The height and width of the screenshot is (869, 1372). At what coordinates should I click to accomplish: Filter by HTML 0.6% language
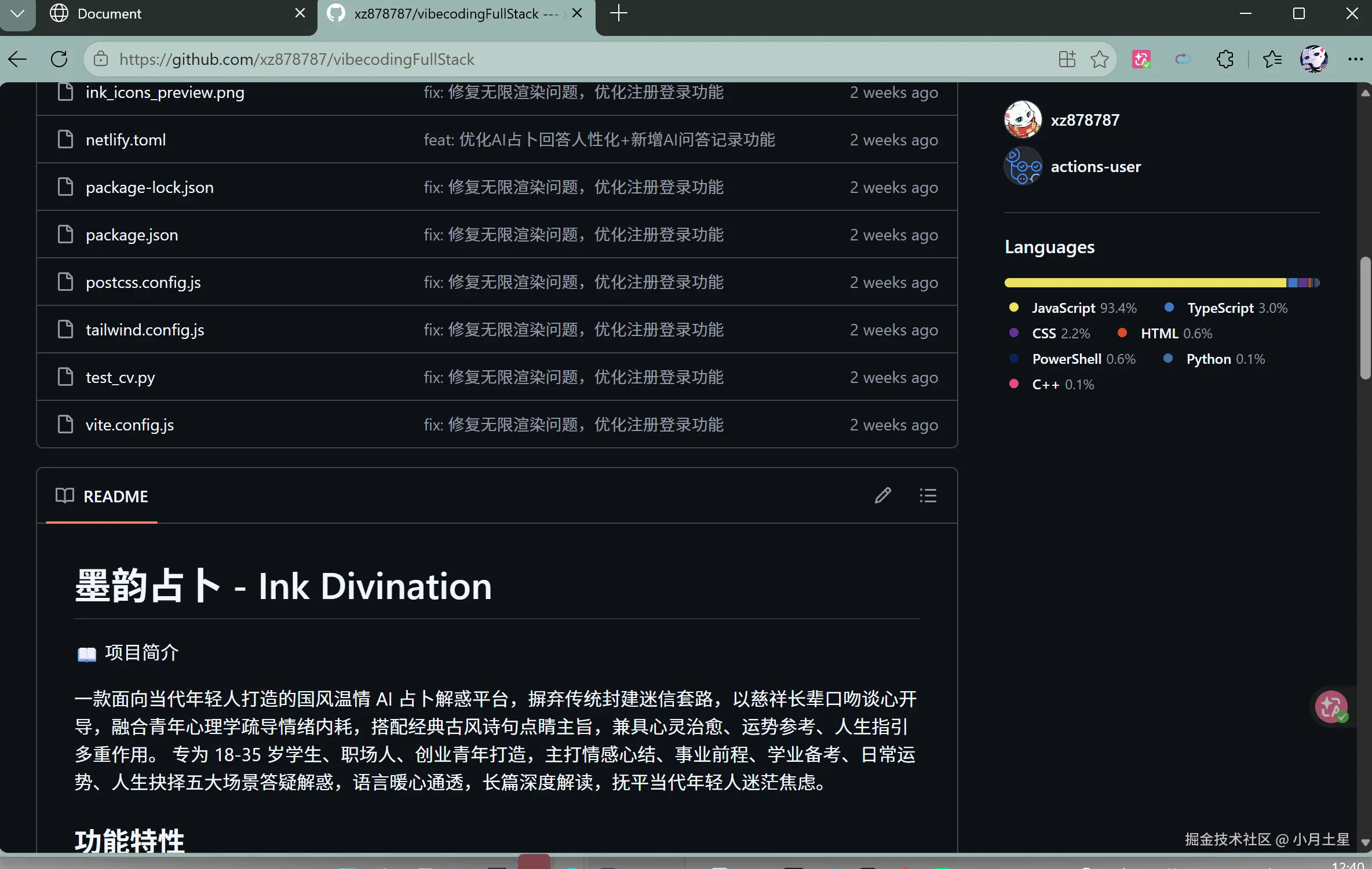tap(1165, 333)
